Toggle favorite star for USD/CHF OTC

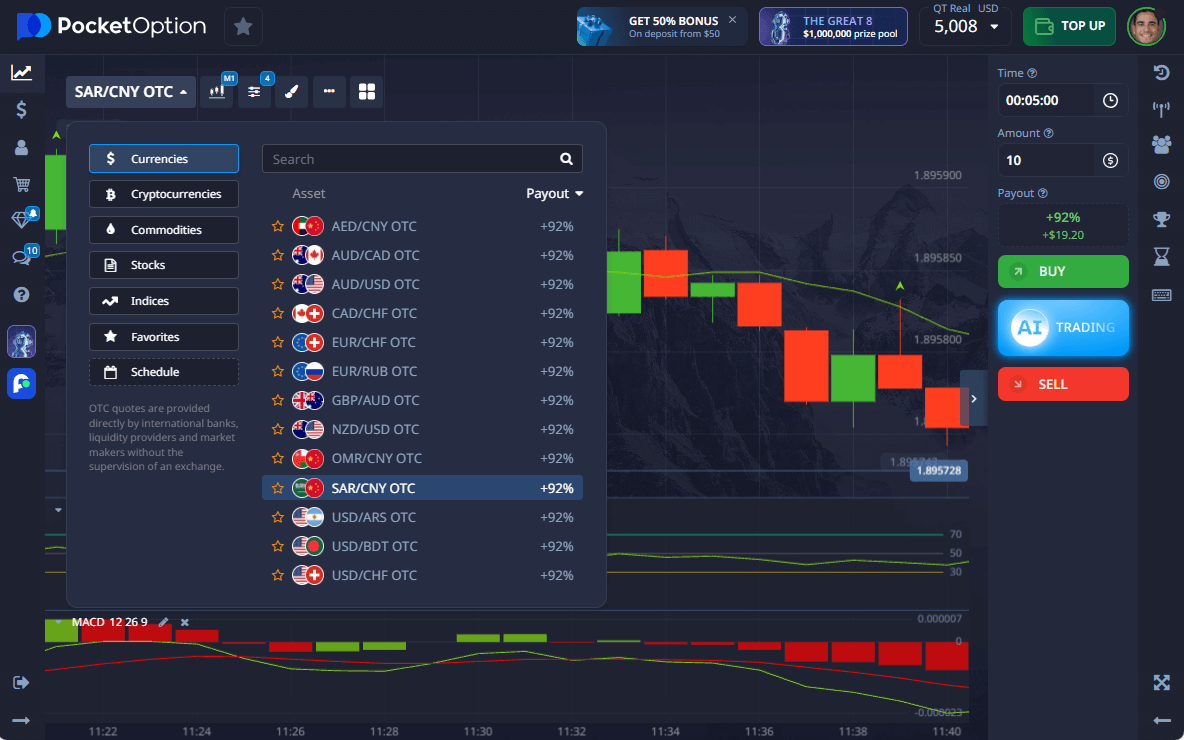point(278,576)
